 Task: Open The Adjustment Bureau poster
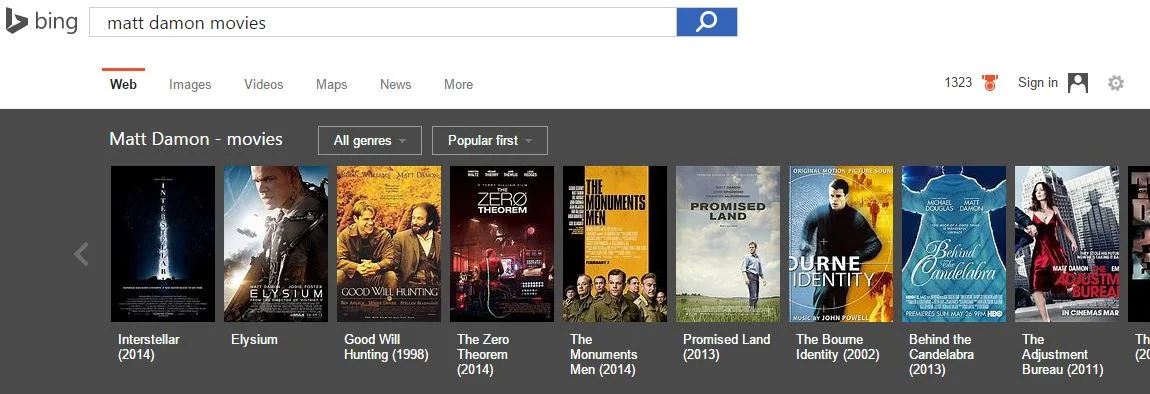coord(1067,244)
